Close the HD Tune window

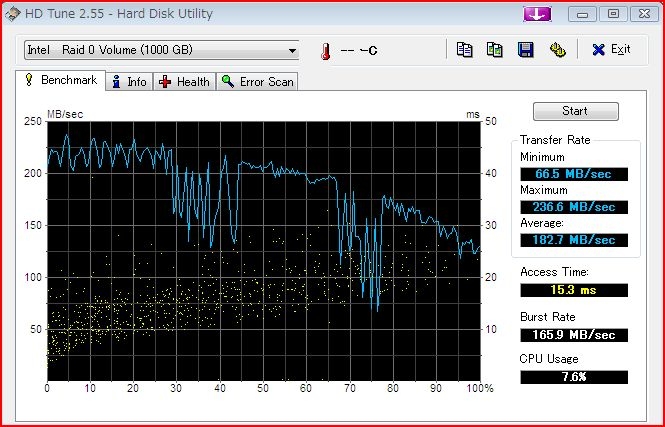(x=644, y=14)
